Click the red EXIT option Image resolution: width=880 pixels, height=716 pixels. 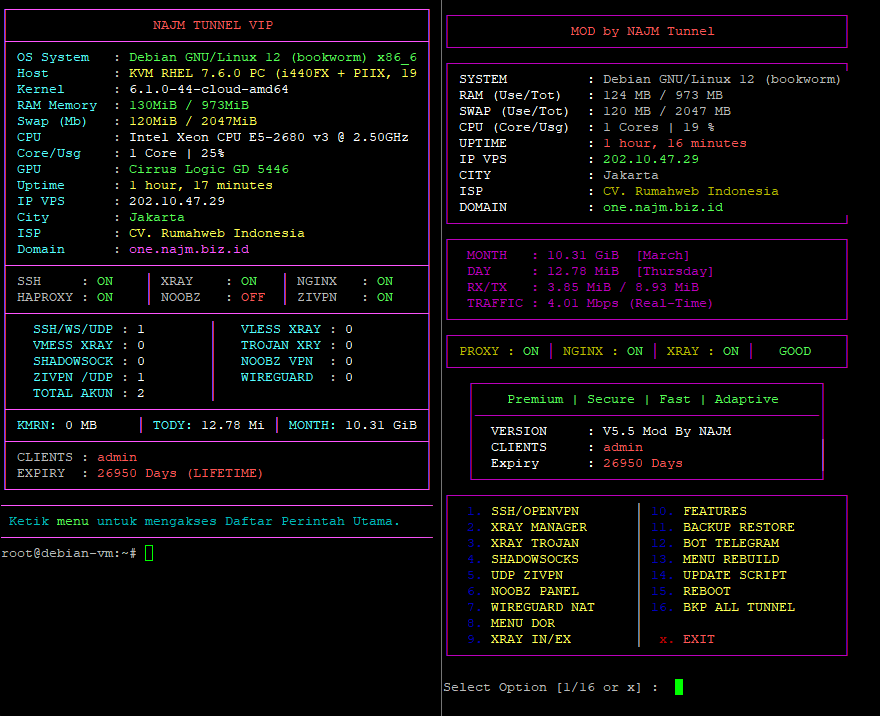coord(687,639)
